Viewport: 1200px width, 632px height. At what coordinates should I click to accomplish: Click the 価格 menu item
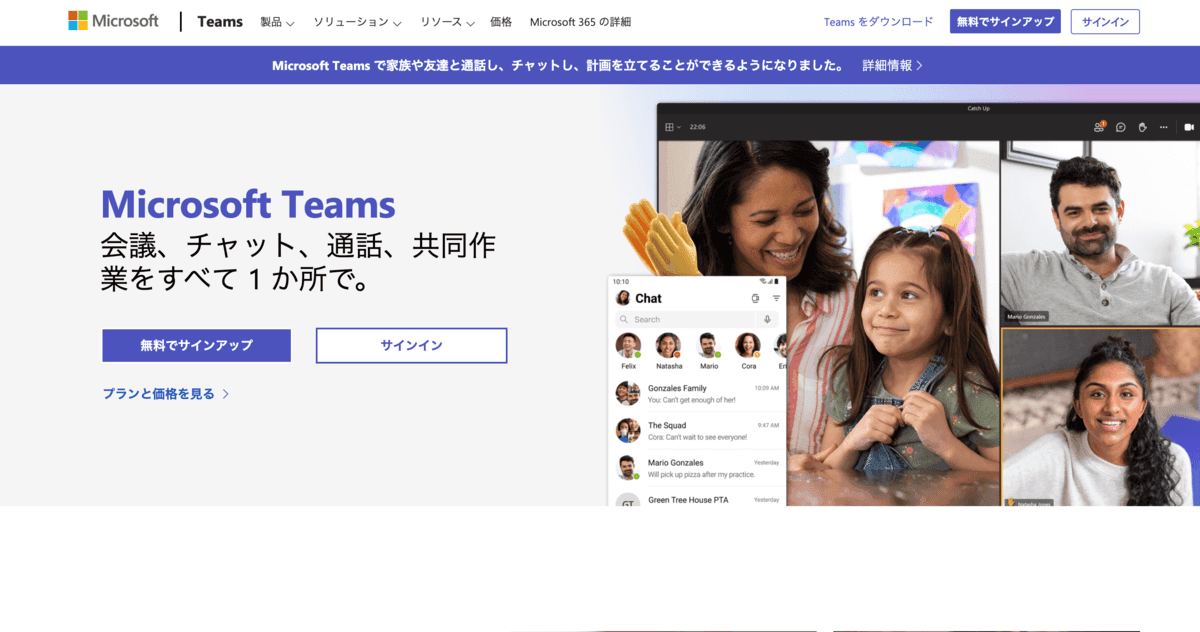[500, 21]
